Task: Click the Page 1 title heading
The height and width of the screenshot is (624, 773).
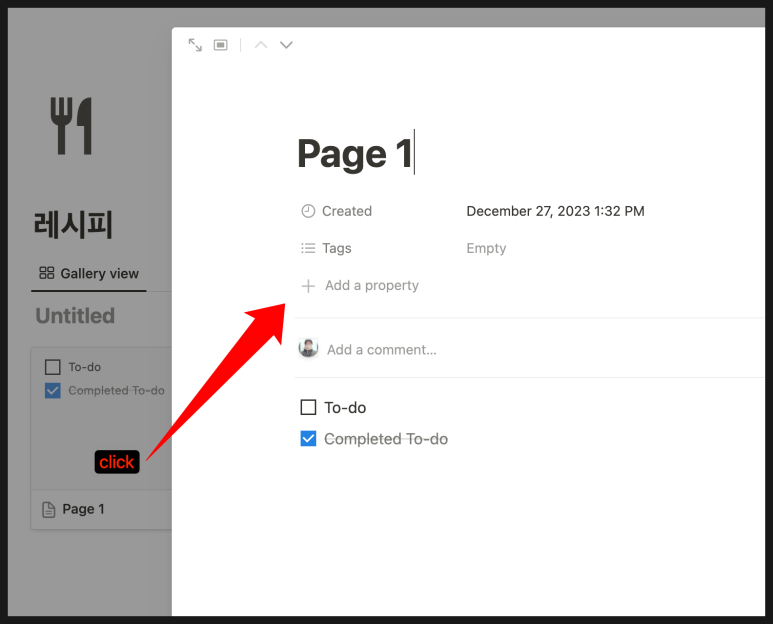Action: (x=355, y=154)
